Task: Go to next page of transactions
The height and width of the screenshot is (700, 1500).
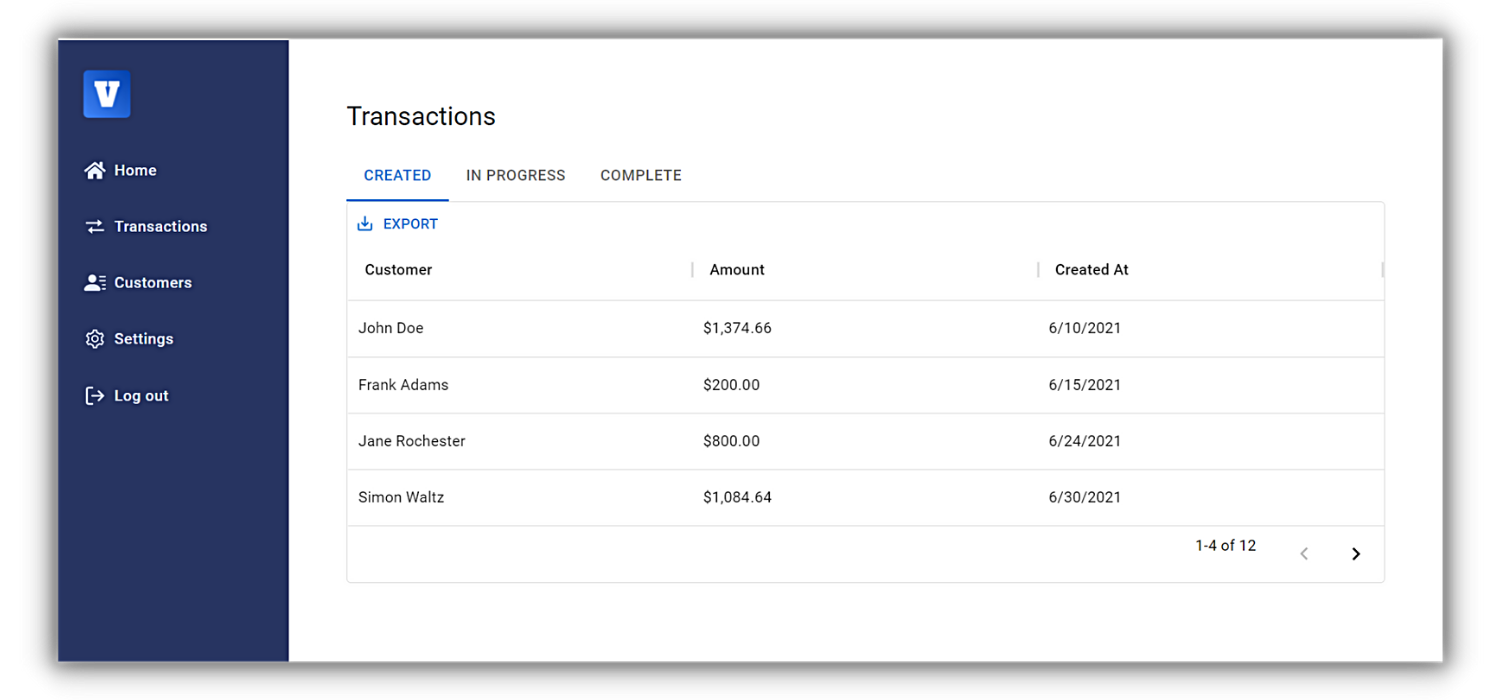Action: pyautogui.click(x=1356, y=554)
